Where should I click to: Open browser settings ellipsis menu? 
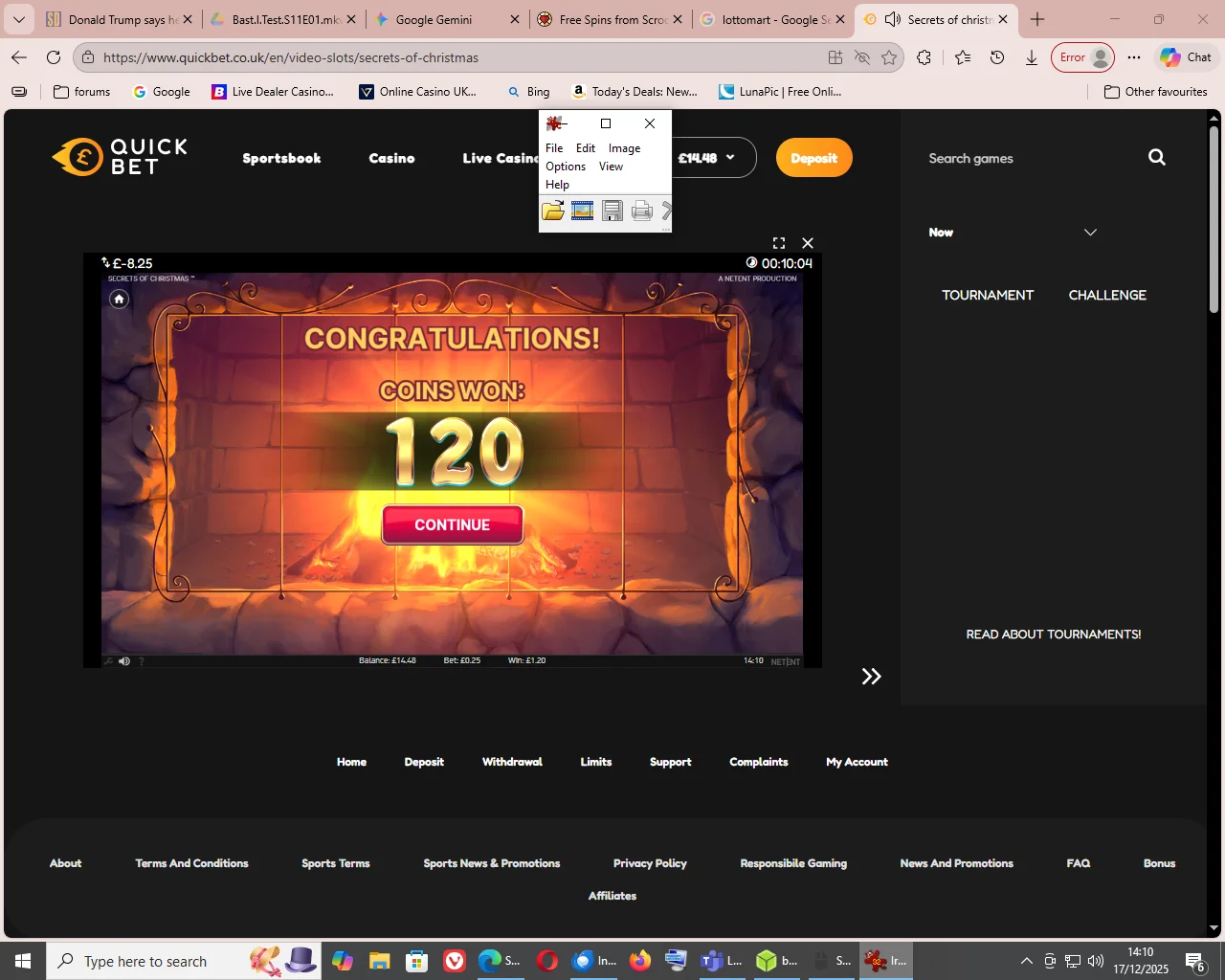[x=1134, y=57]
